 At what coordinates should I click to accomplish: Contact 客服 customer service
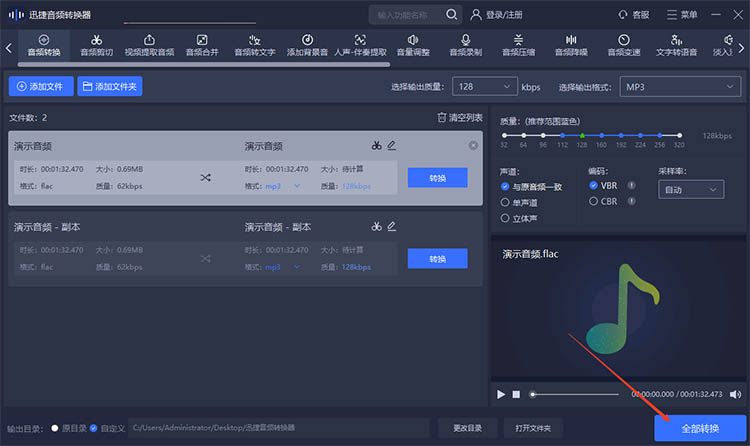tap(634, 15)
